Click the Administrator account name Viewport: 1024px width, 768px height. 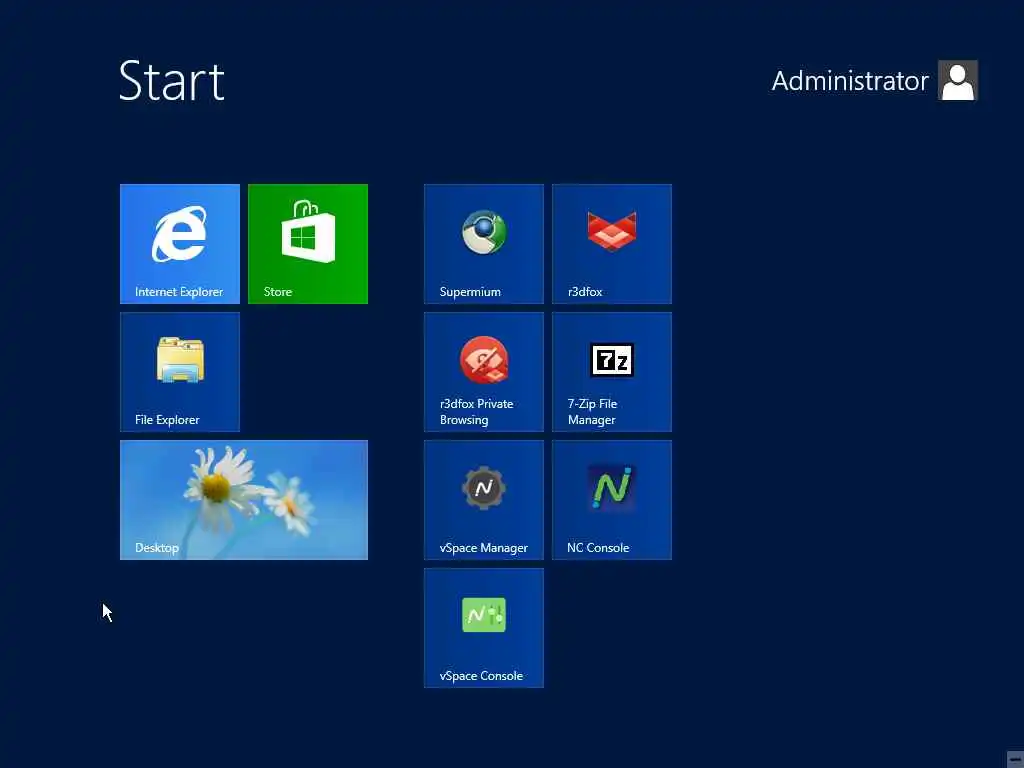tap(850, 81)
